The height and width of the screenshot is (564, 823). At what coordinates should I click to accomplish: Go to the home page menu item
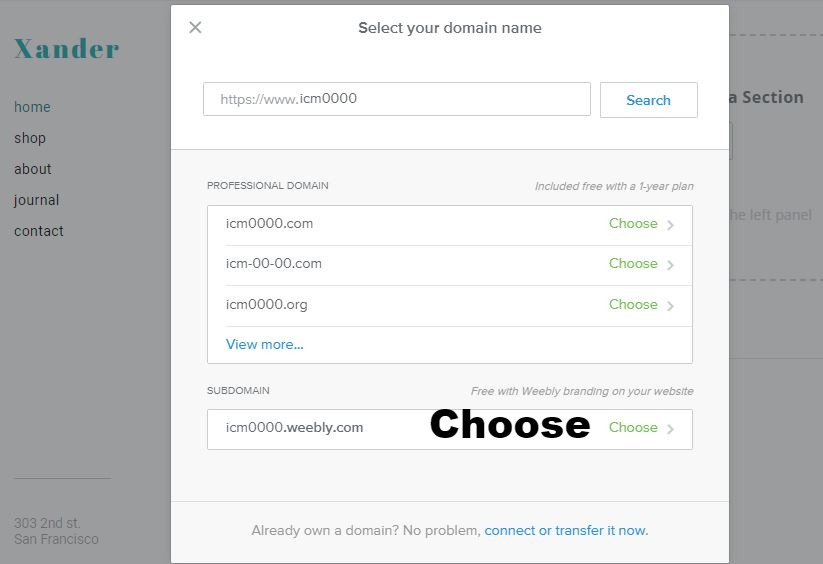click(x=32, y=107)
